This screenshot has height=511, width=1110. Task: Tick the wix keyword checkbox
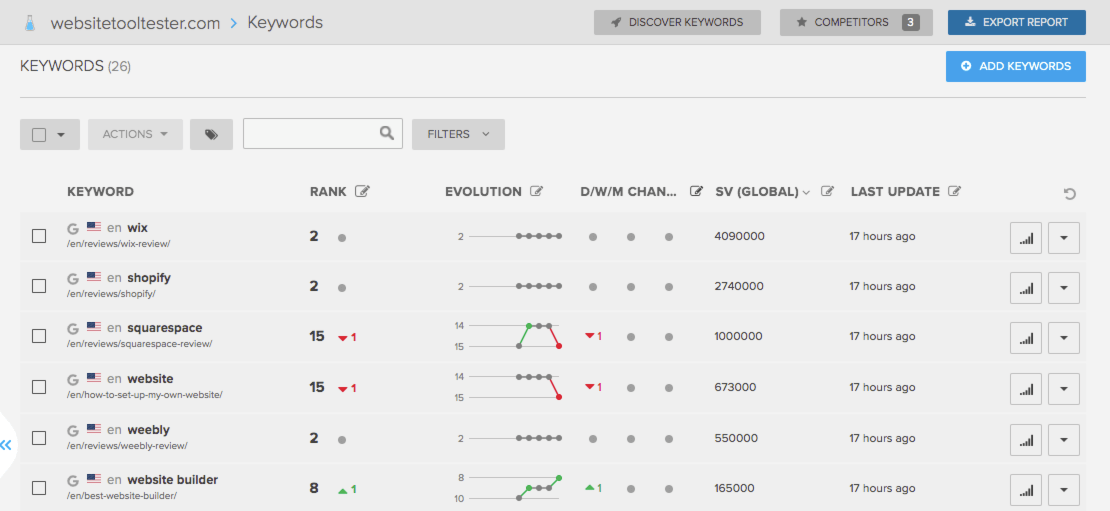click(x=39, y=236)
